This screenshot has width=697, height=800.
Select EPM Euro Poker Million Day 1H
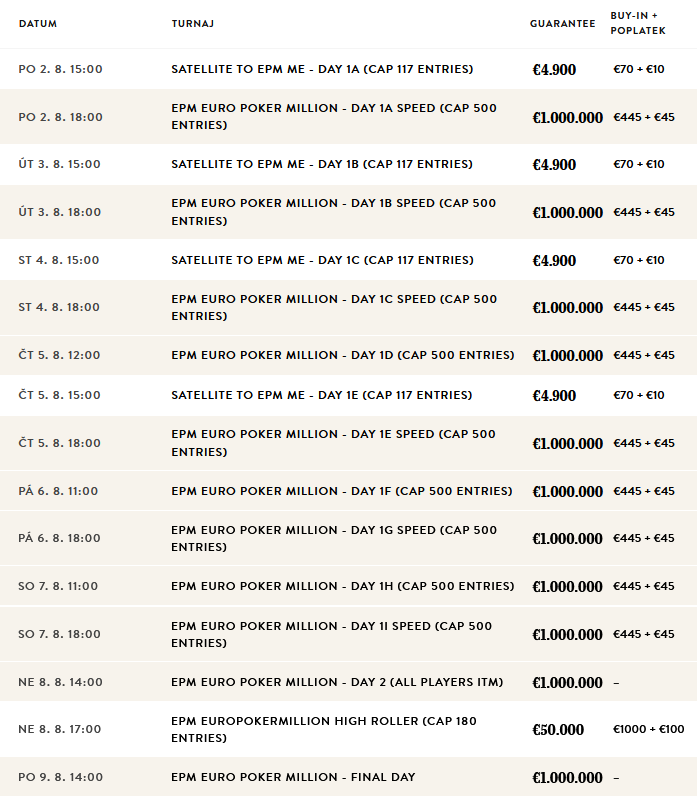(348, 586)
